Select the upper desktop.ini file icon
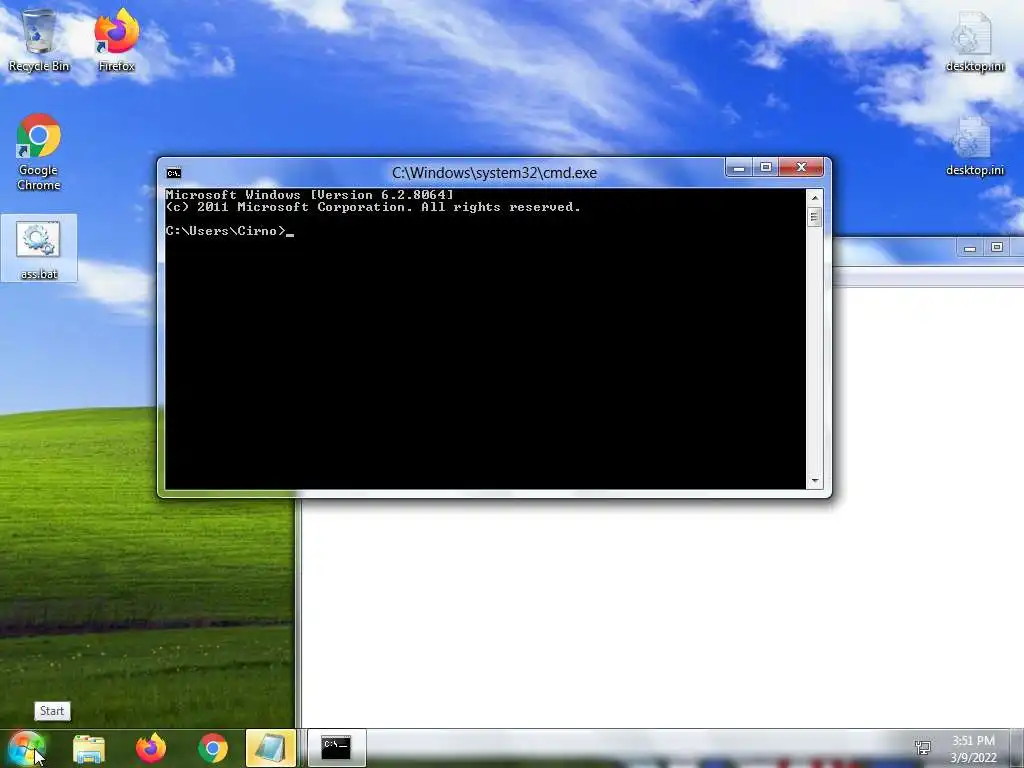 pyautogui.click(x=974, y=42)
